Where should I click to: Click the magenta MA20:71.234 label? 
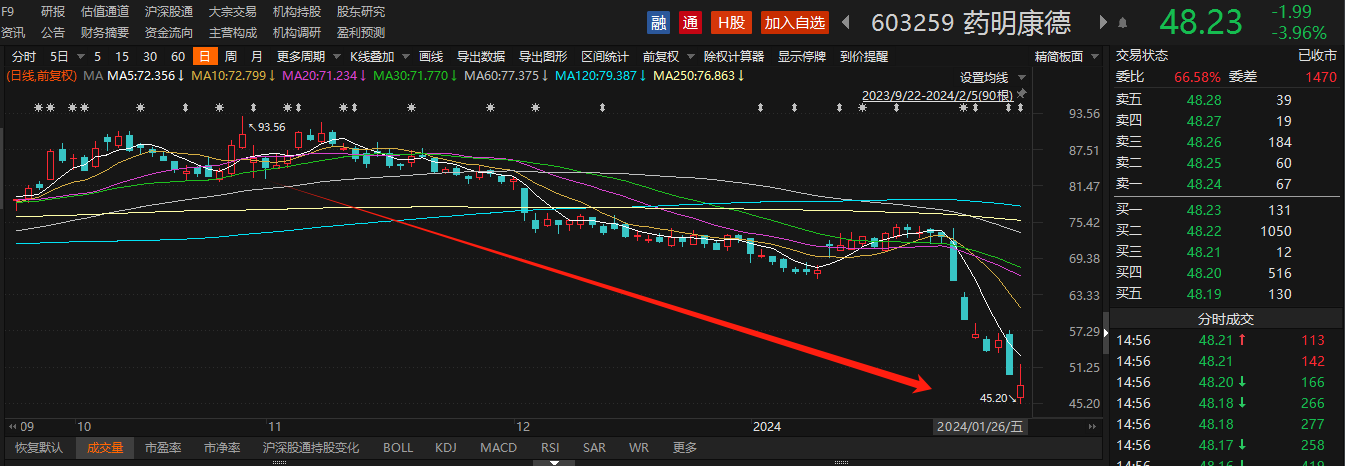[x=324, y=75]
